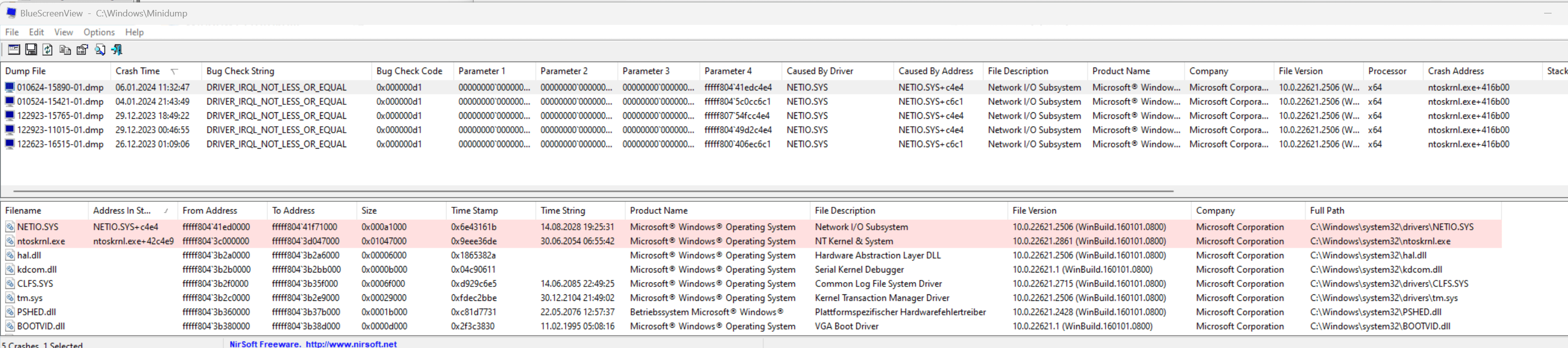Click dump icon for 010624-15890-01.dmp

coord(10,87)
